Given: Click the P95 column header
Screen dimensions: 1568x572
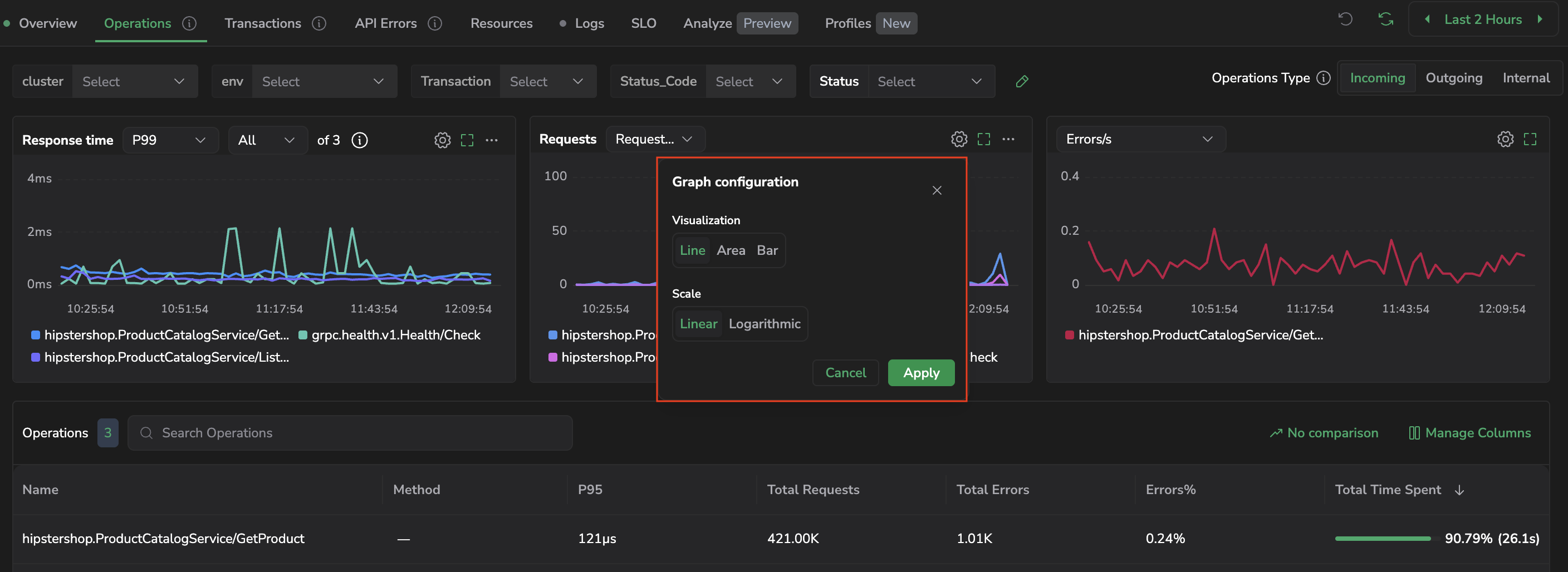Looking at the screenshot, I should pos(590,490).
